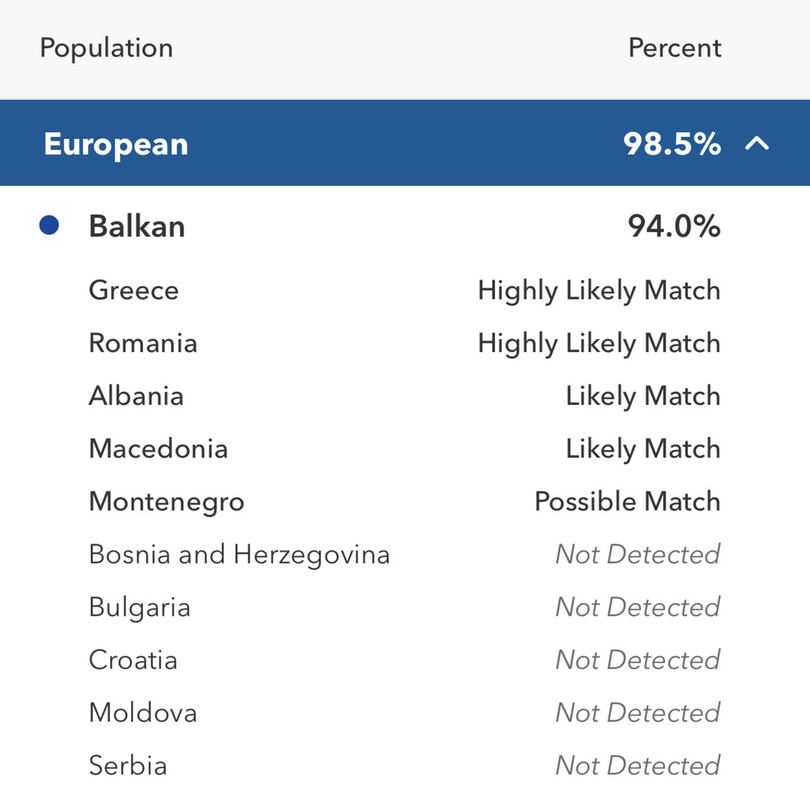Select the Croatia entry
Screen dimensions: 810x800
click(405, 660)
